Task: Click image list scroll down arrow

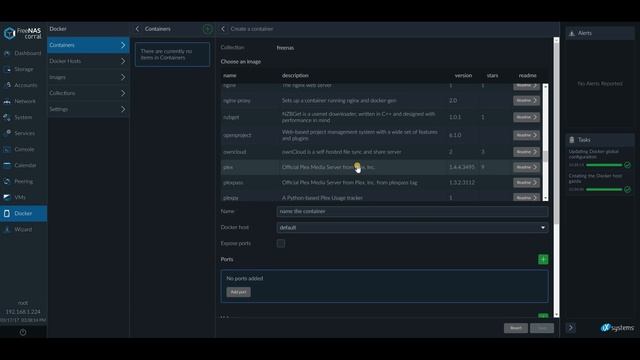Action: (x=545, y=198)
